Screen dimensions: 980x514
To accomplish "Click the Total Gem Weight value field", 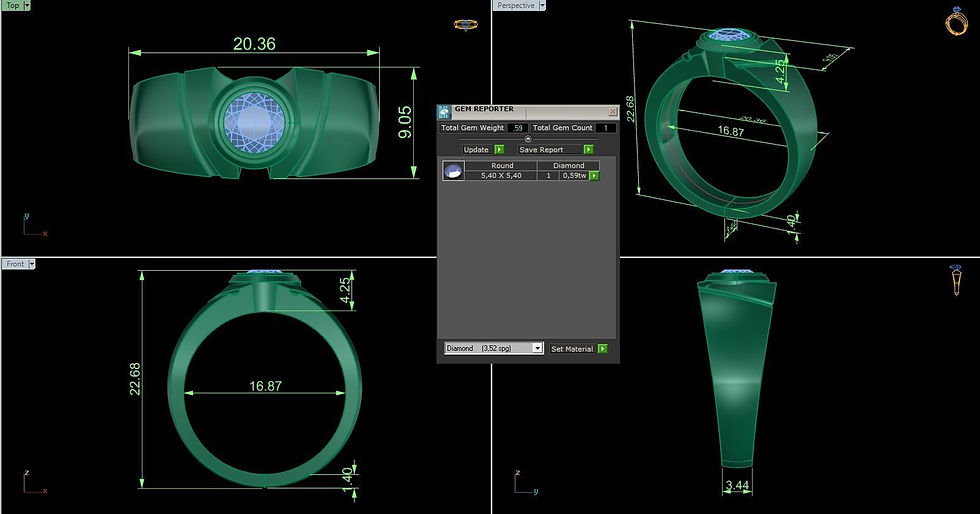I will [x=516, y=128].
